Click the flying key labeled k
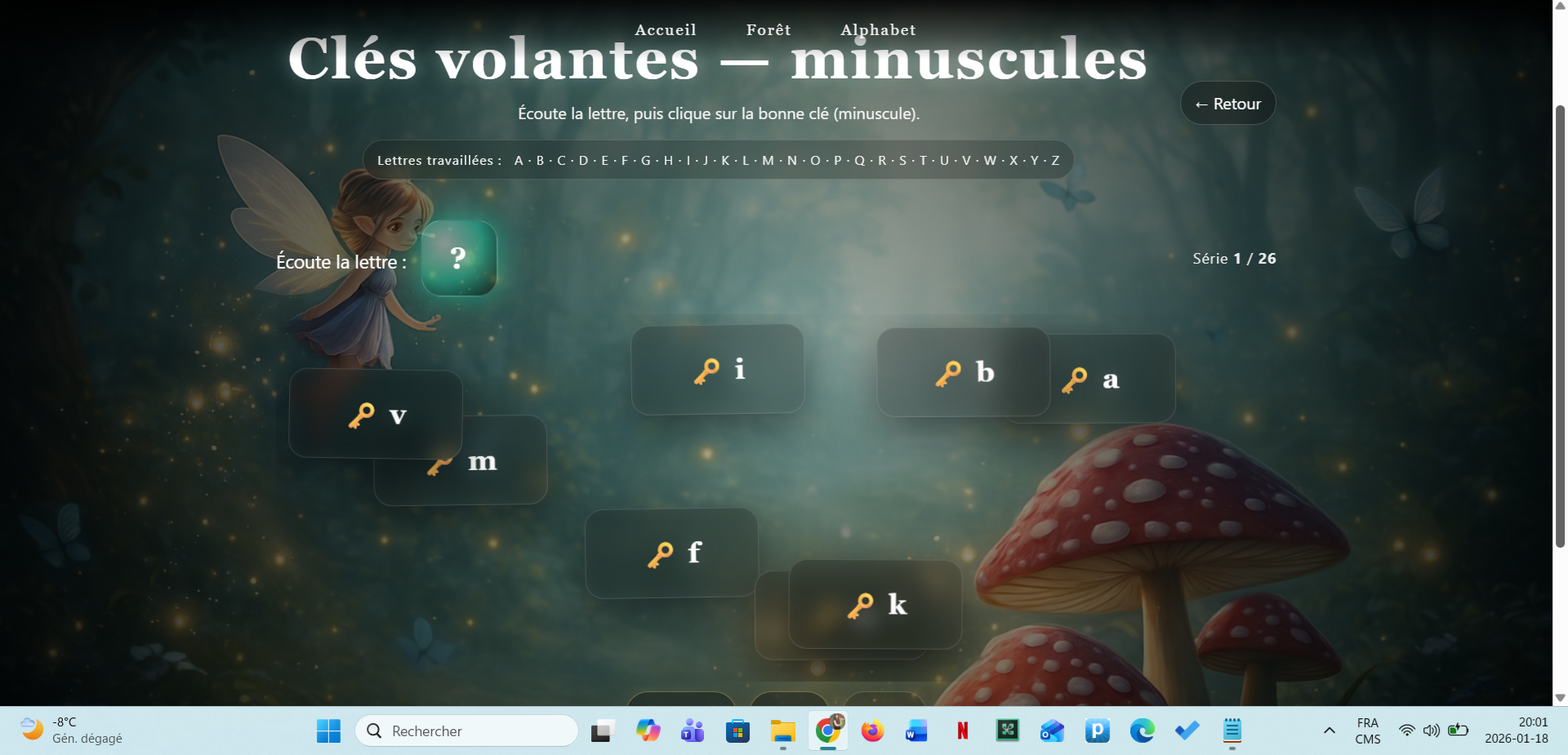The image size is (1568, 755). [875, 605]
